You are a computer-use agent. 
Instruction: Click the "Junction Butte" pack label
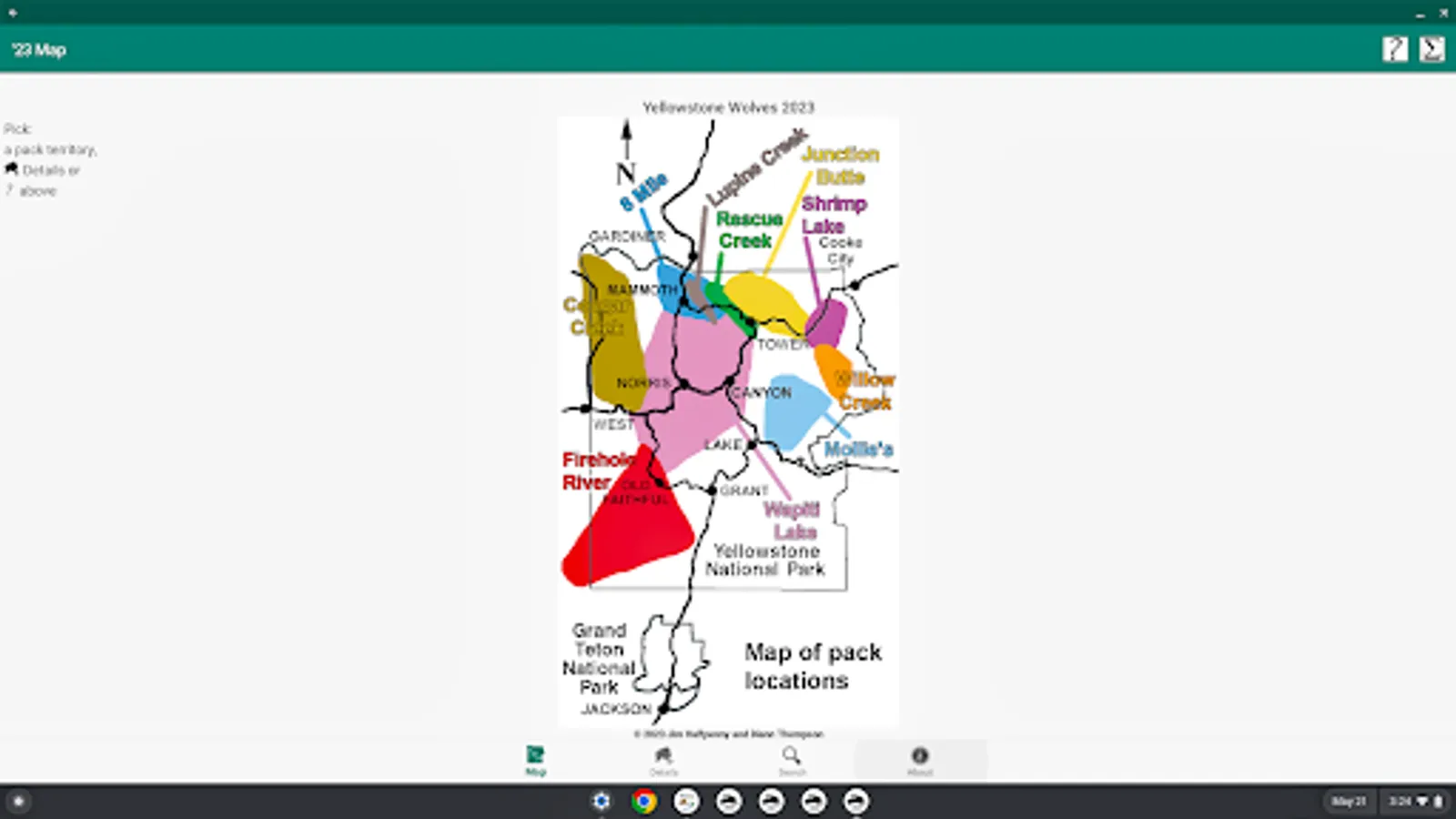840,166
